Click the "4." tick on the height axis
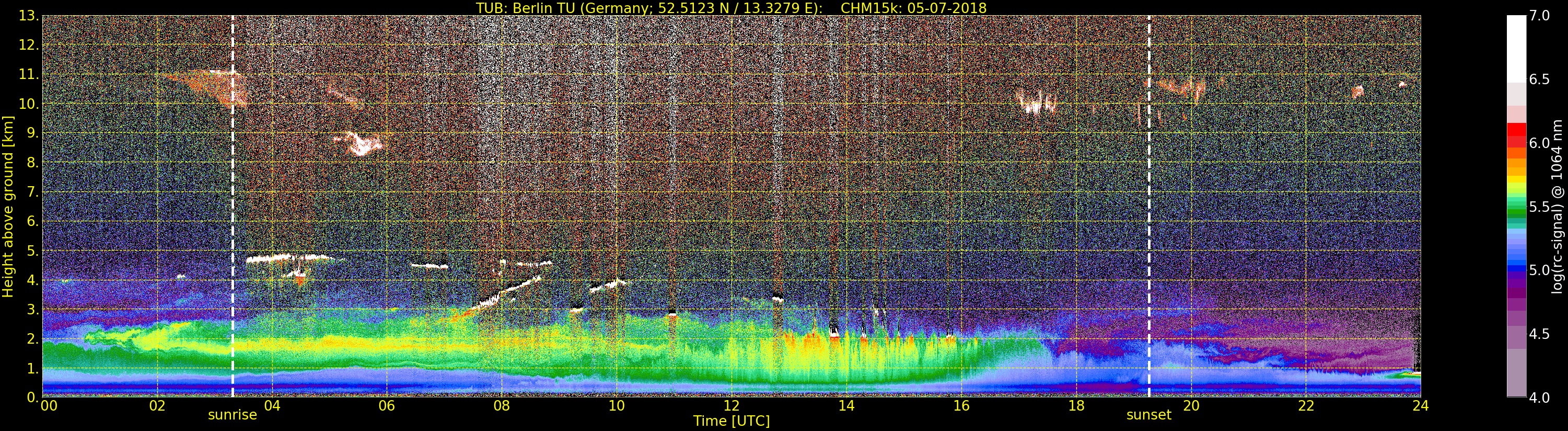This screenshot has height=431, width=1568. click(32, 280)
